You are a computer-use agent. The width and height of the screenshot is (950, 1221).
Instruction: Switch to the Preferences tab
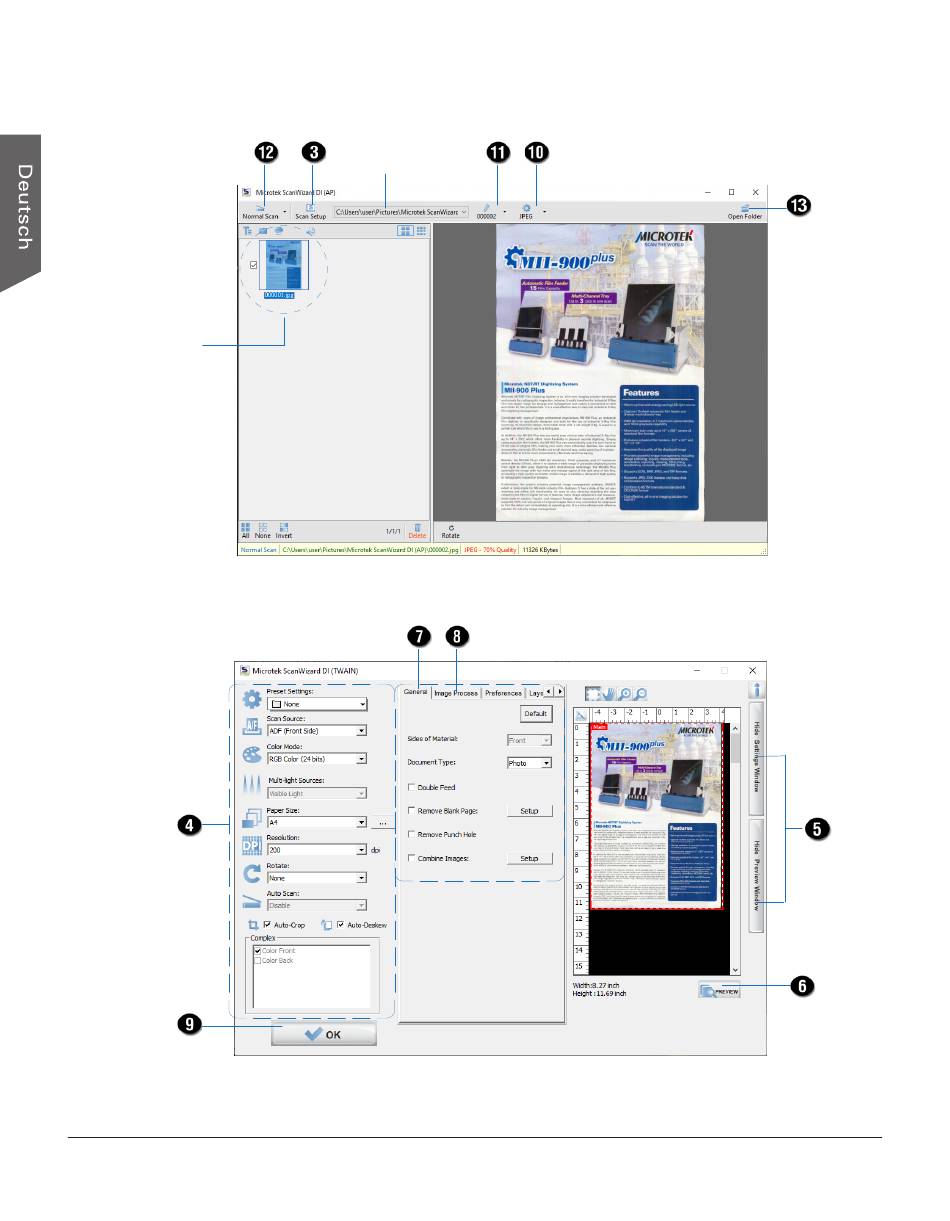click(x=503, y=693)
